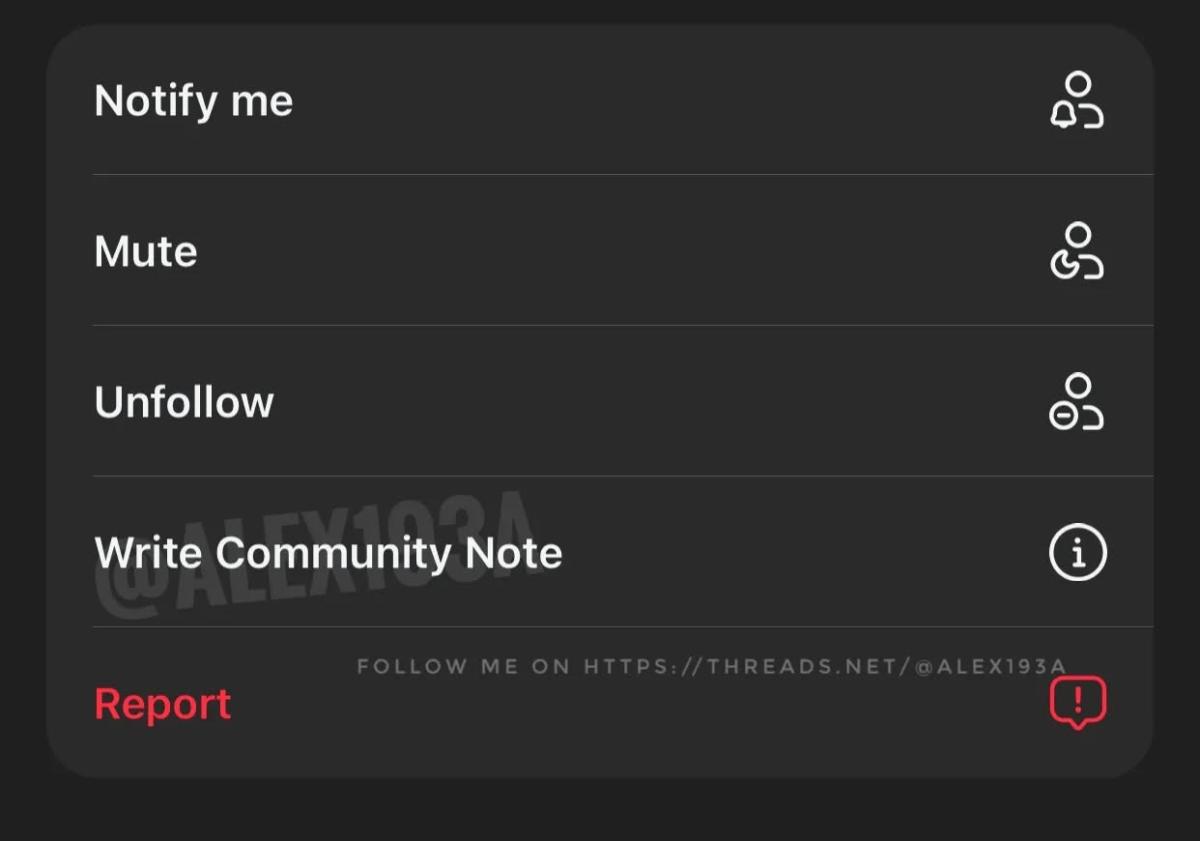1200x841 pixels.
Task: Tap the "Unfollow" text label
Action: click(x=184, y=402)
